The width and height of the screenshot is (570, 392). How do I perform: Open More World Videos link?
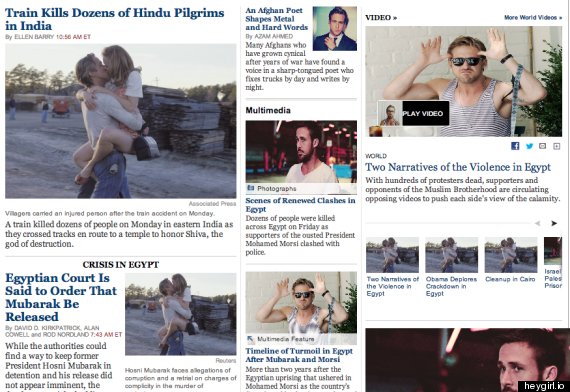(x=533, y=17)
